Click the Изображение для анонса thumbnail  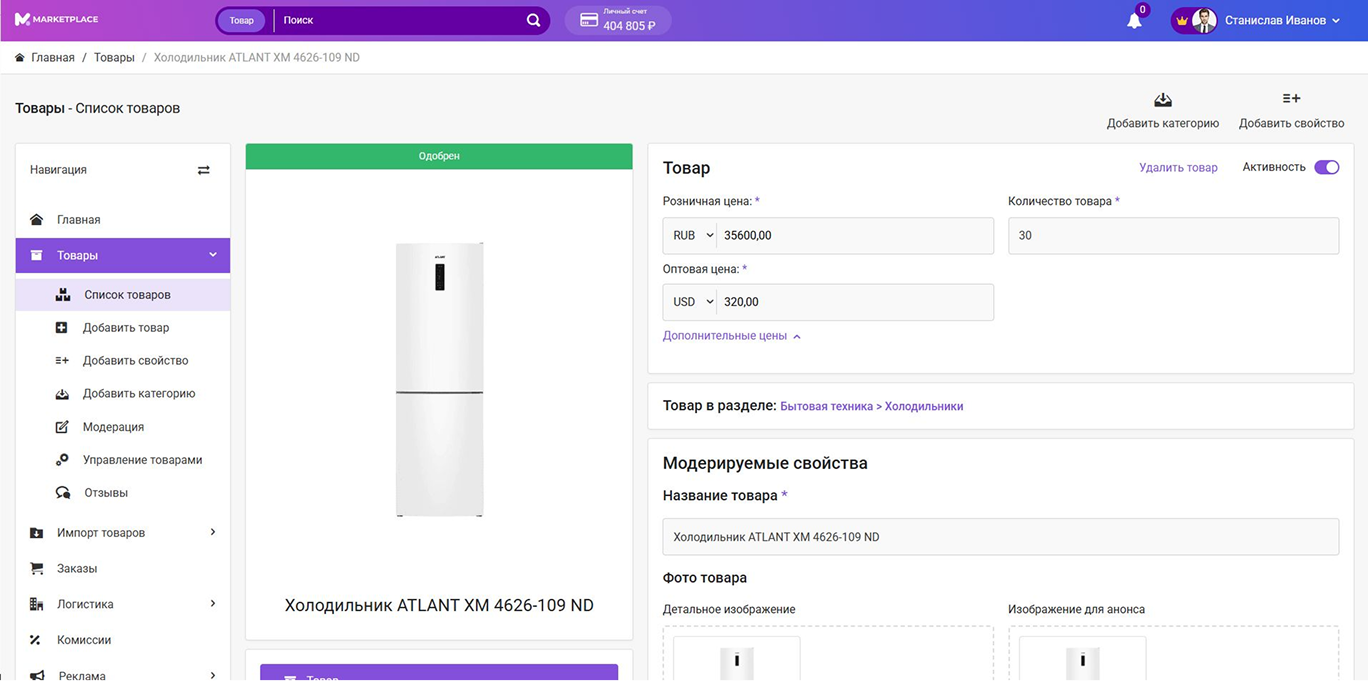coord(1082,659)
